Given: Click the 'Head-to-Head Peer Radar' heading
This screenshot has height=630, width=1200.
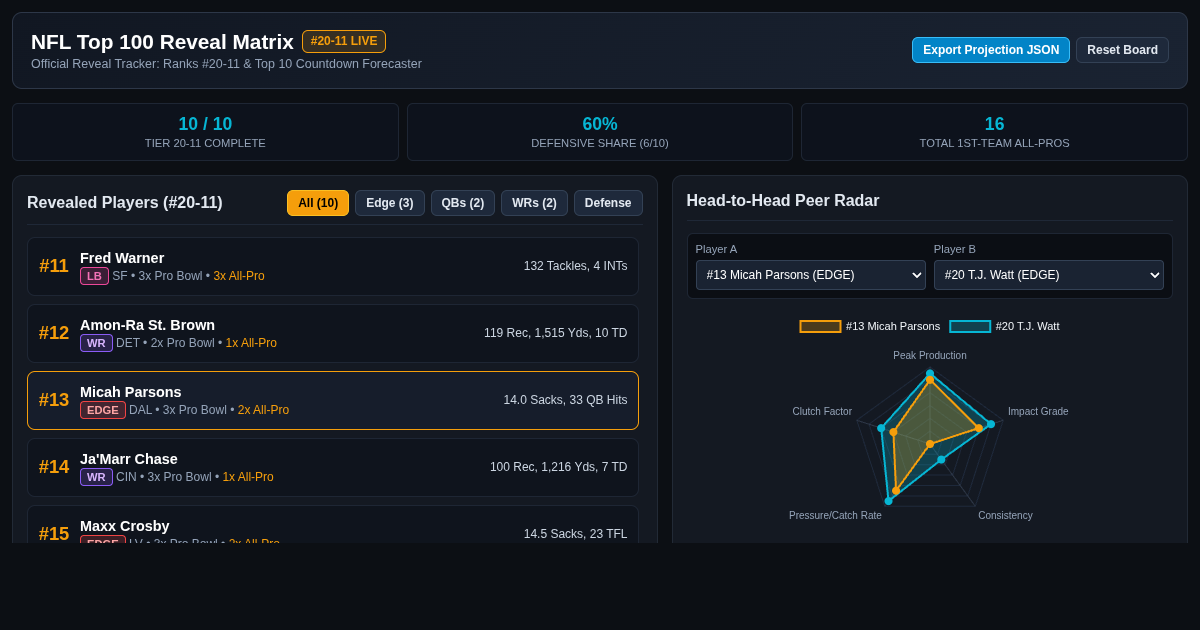Looking at the screenshot, I should 783,200.
